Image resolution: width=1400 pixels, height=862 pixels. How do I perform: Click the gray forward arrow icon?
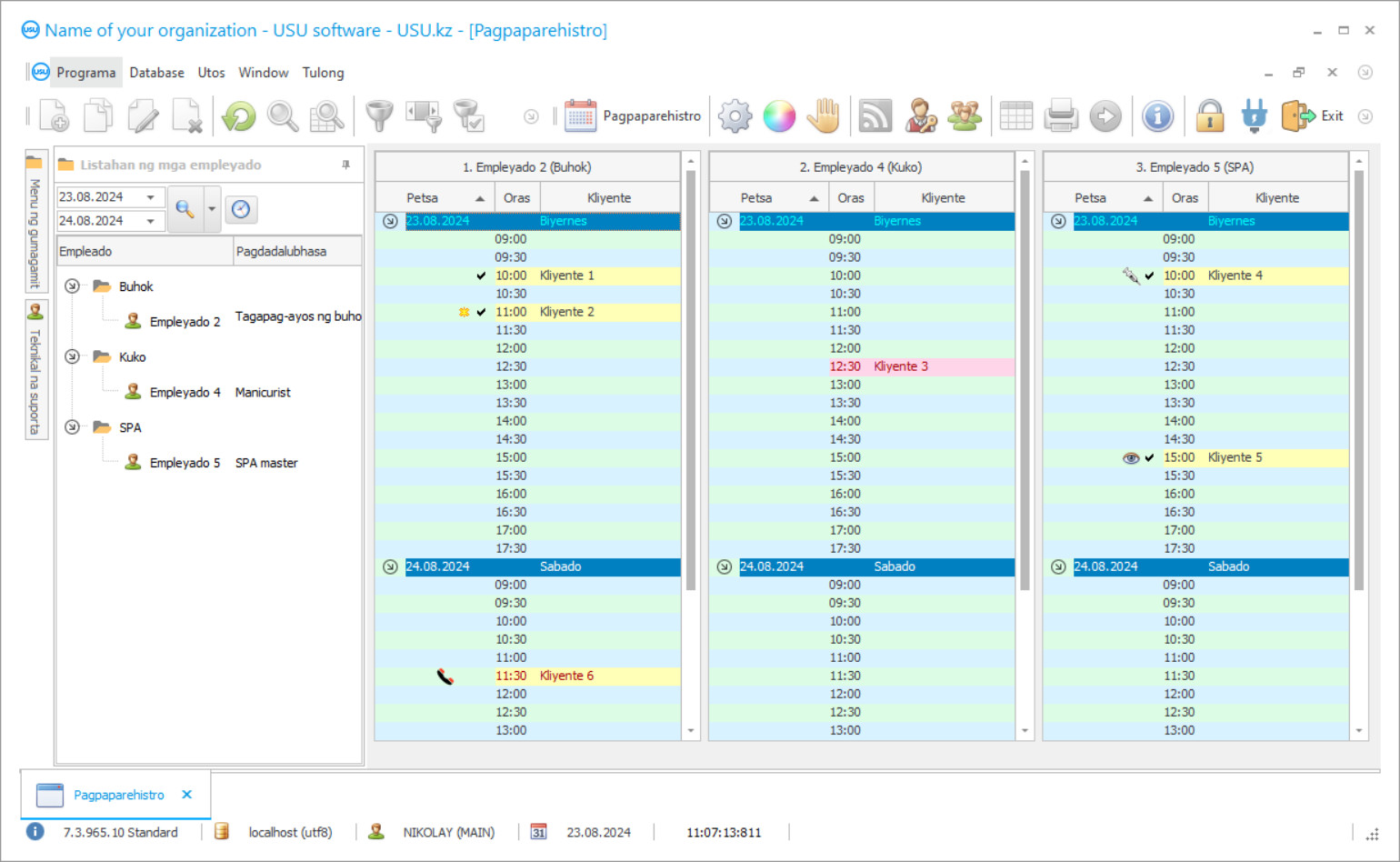coord(1105,116)
